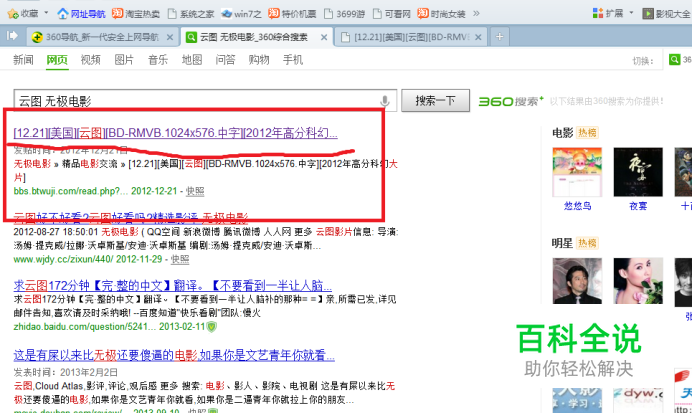Open the 网址导航 bookmark
The width and height of the screenshot is (692, 413).
(81, 14)
